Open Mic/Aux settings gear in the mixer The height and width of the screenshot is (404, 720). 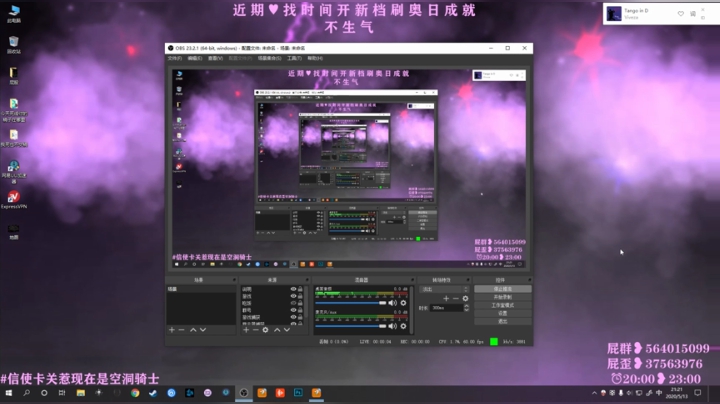403,326
